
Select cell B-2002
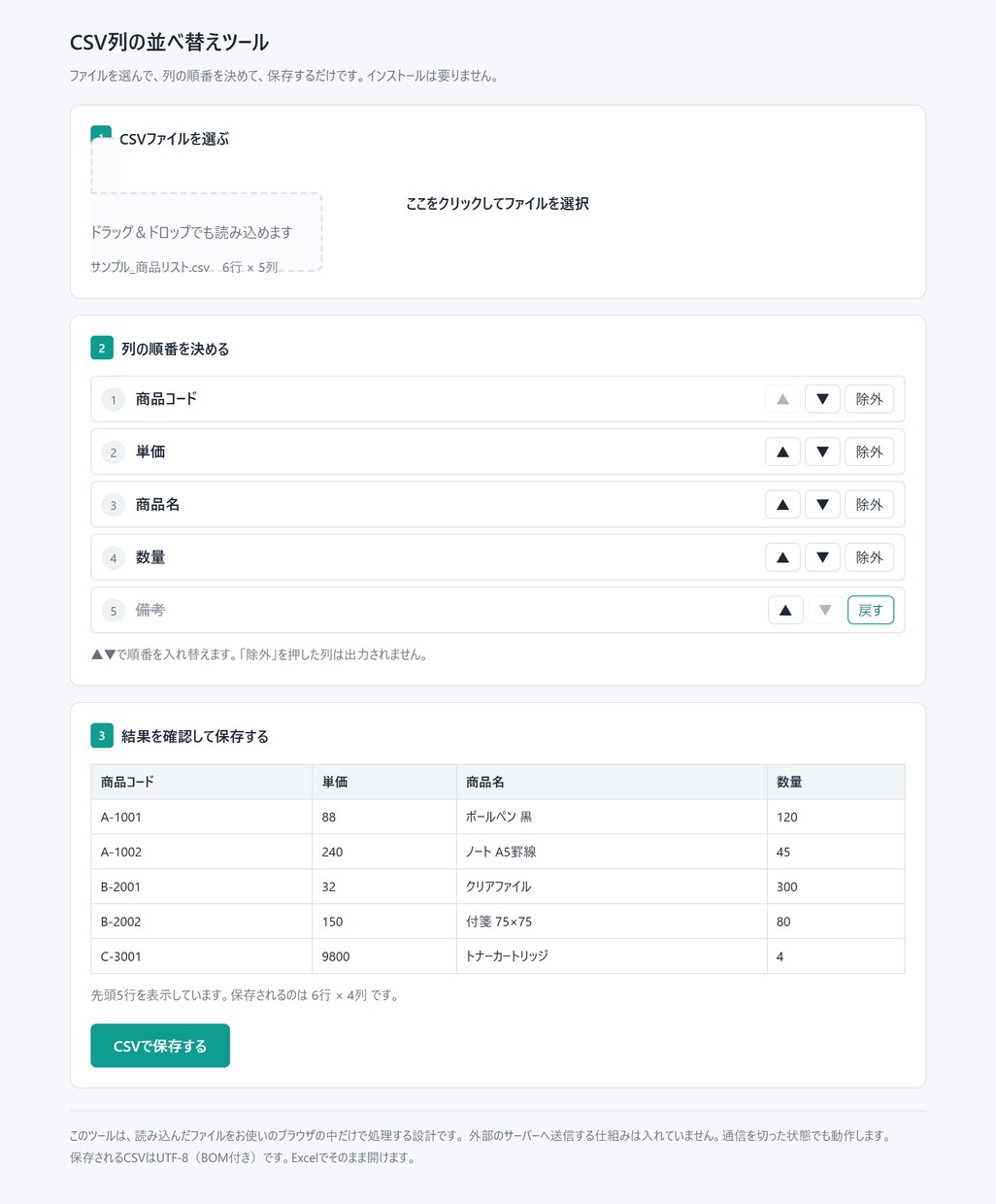[x=201, y=921]
